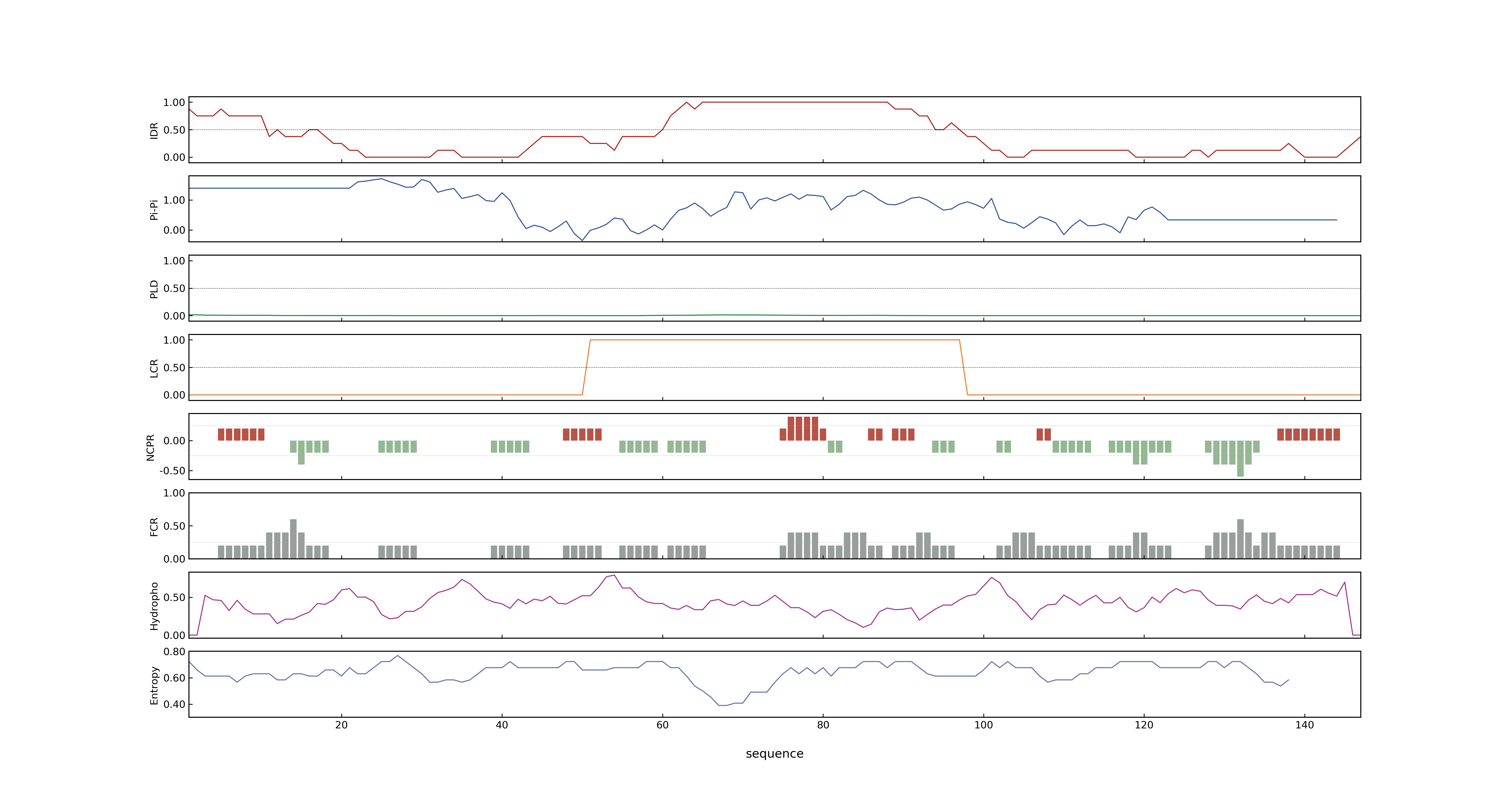Screen dimensions: 1512x806
Task: Click x-axis tick label 80
Action: pyautogui.click(x=823, y=725)
